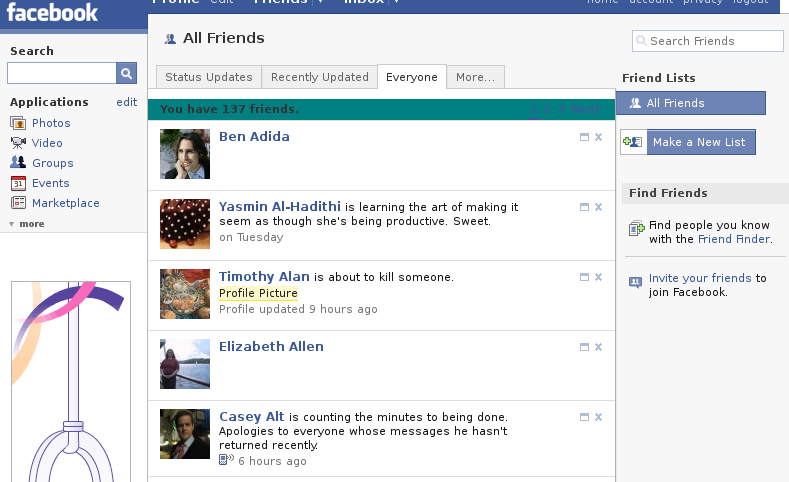Click the Make a New List button
Viewport: 789px width, 482px height.
(701, 142)
